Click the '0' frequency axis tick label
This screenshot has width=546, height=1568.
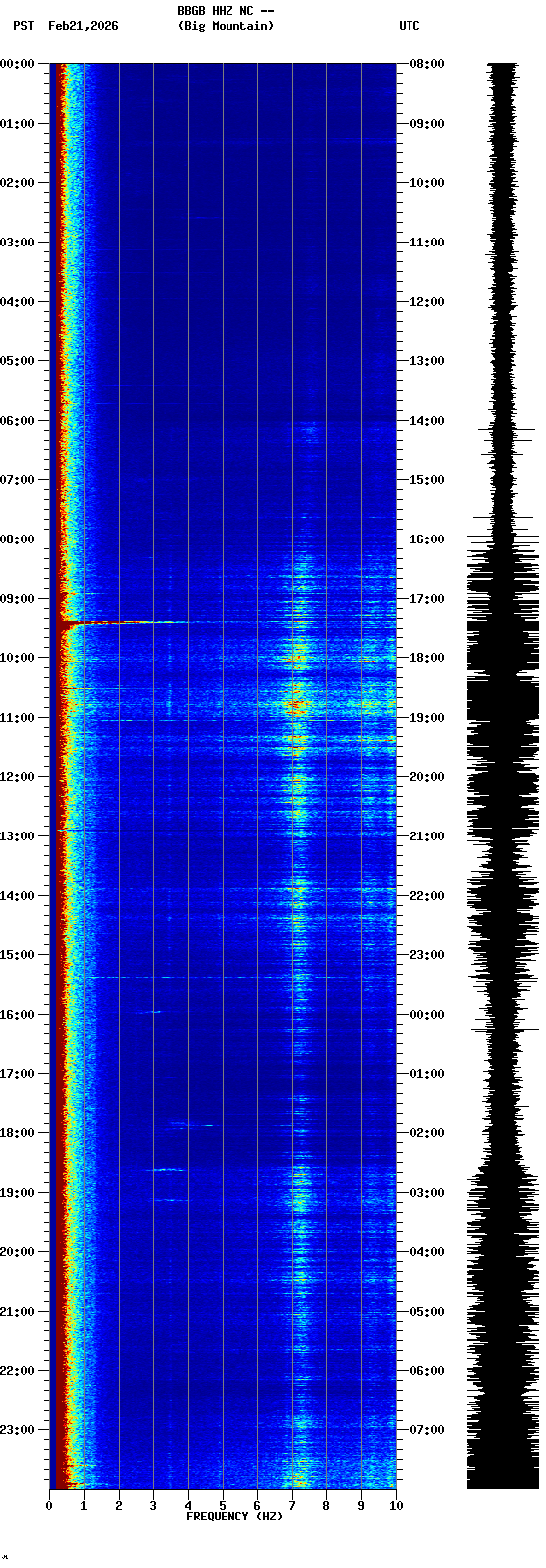(x=49, y=1506)
